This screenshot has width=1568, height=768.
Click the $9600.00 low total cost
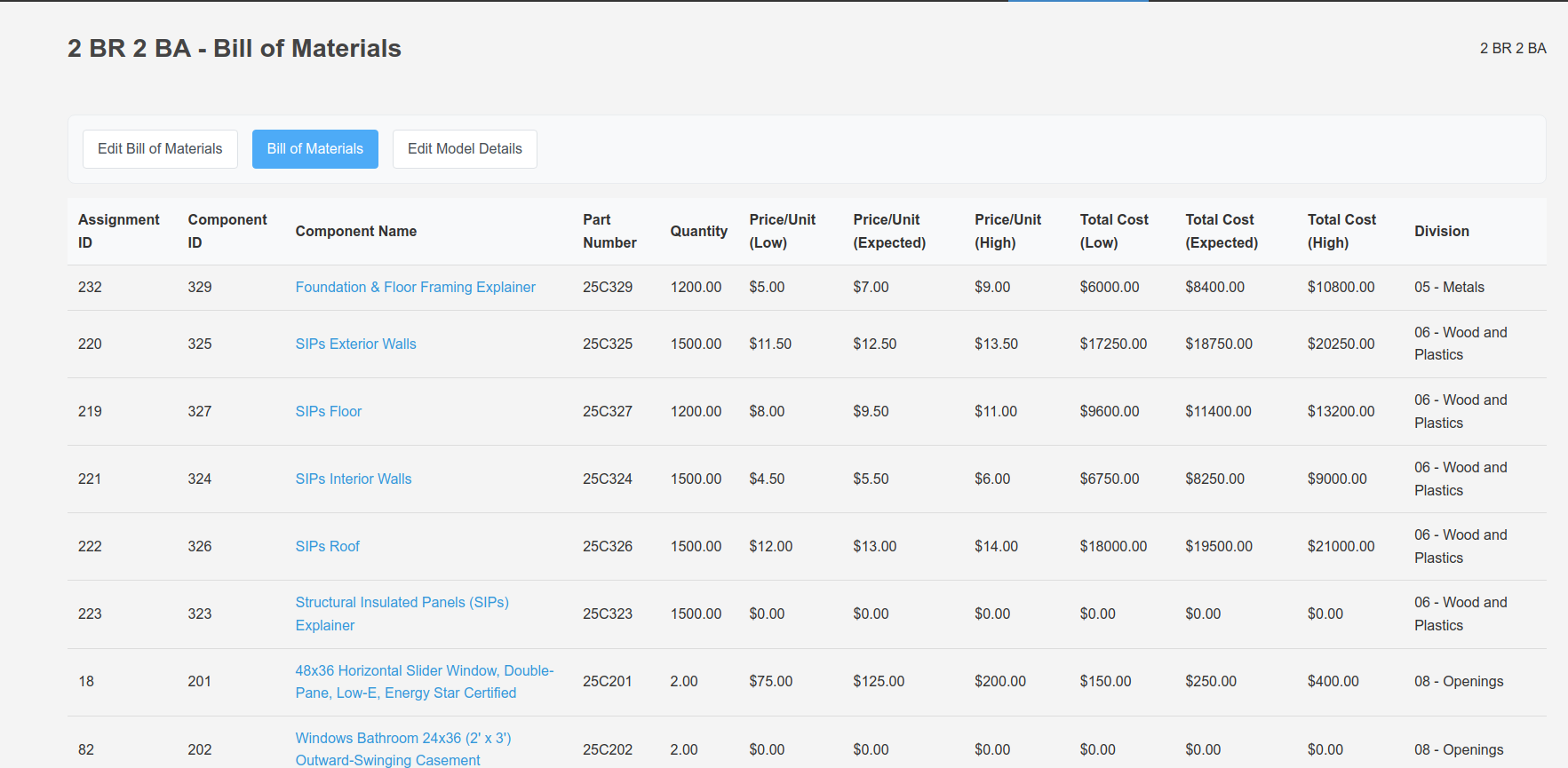[1110, 412]
